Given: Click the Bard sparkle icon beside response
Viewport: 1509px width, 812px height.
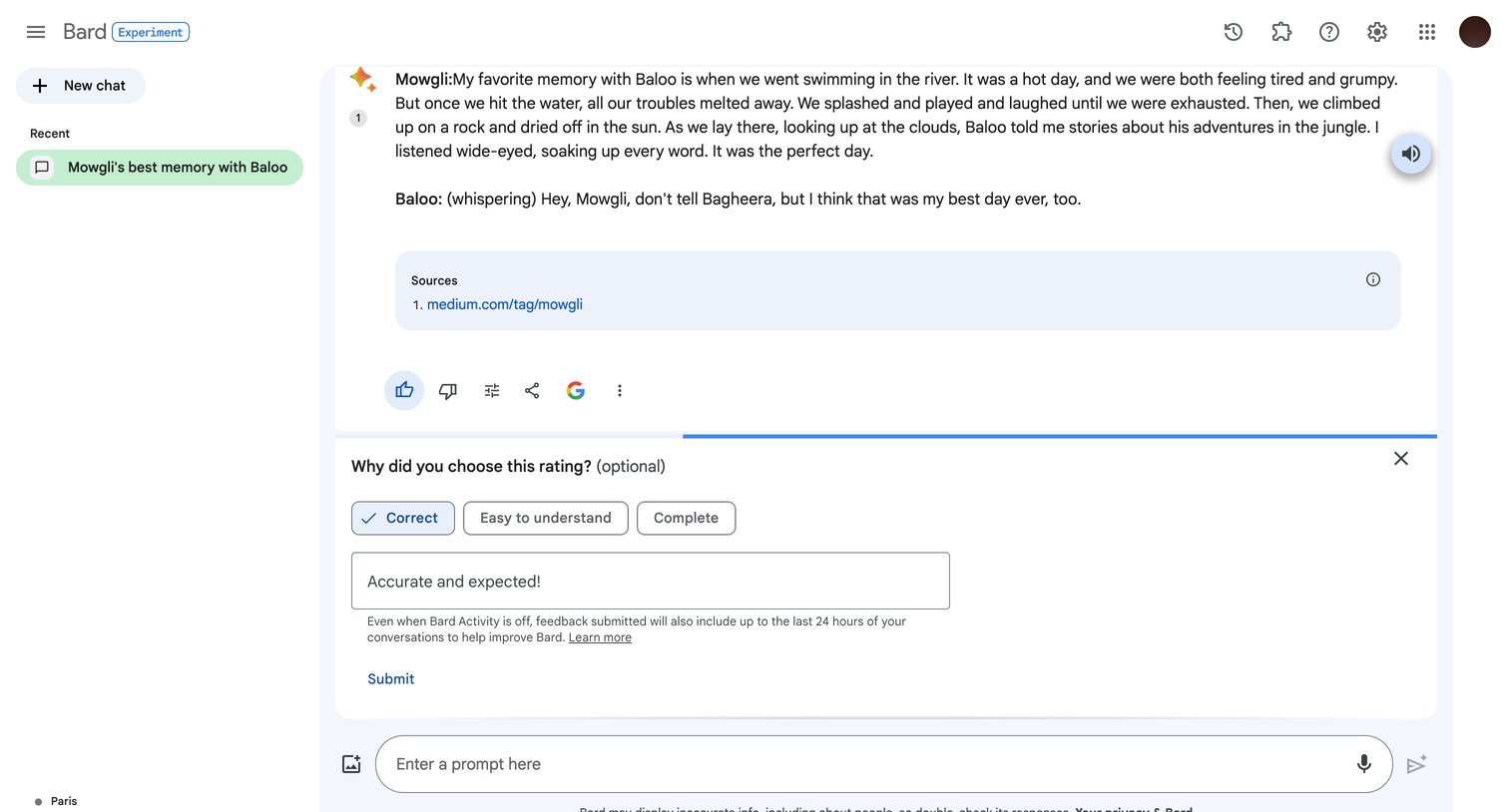Looking at the screenshot, I should tap(362, 79).
